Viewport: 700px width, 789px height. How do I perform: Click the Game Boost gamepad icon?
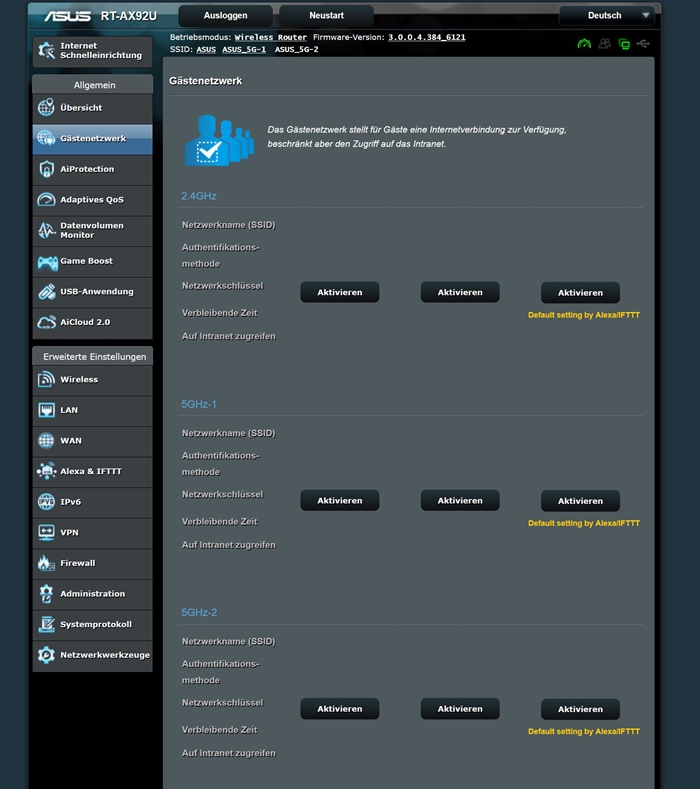point(47,262)
